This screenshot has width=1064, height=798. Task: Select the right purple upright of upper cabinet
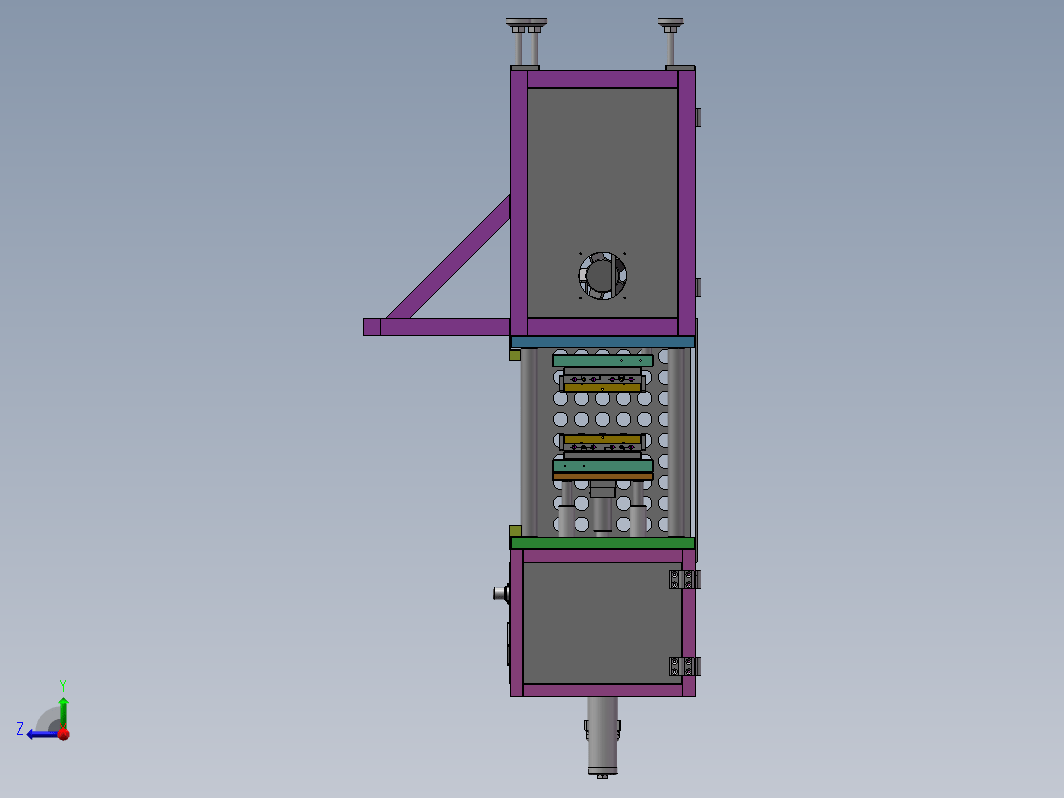687,203
